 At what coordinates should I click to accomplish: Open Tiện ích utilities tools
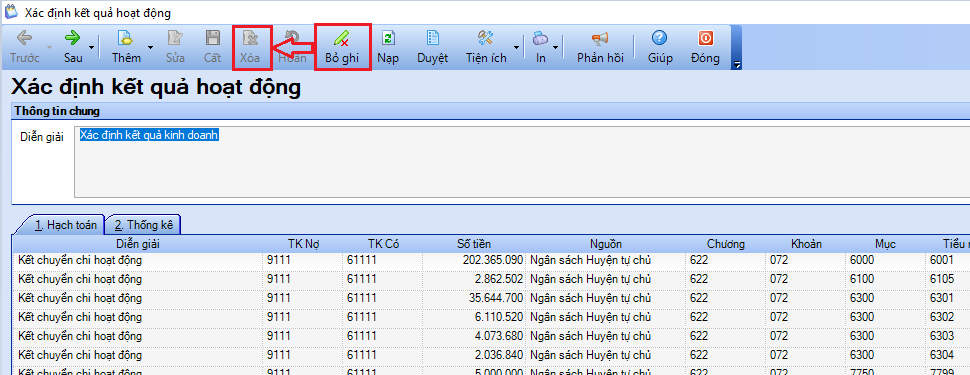click(486, 47)
